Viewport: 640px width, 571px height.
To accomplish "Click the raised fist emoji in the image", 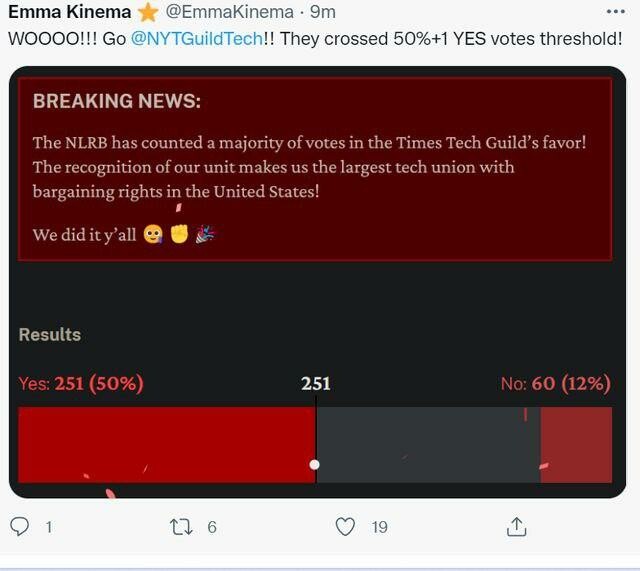I will click(x=179, y=235).
